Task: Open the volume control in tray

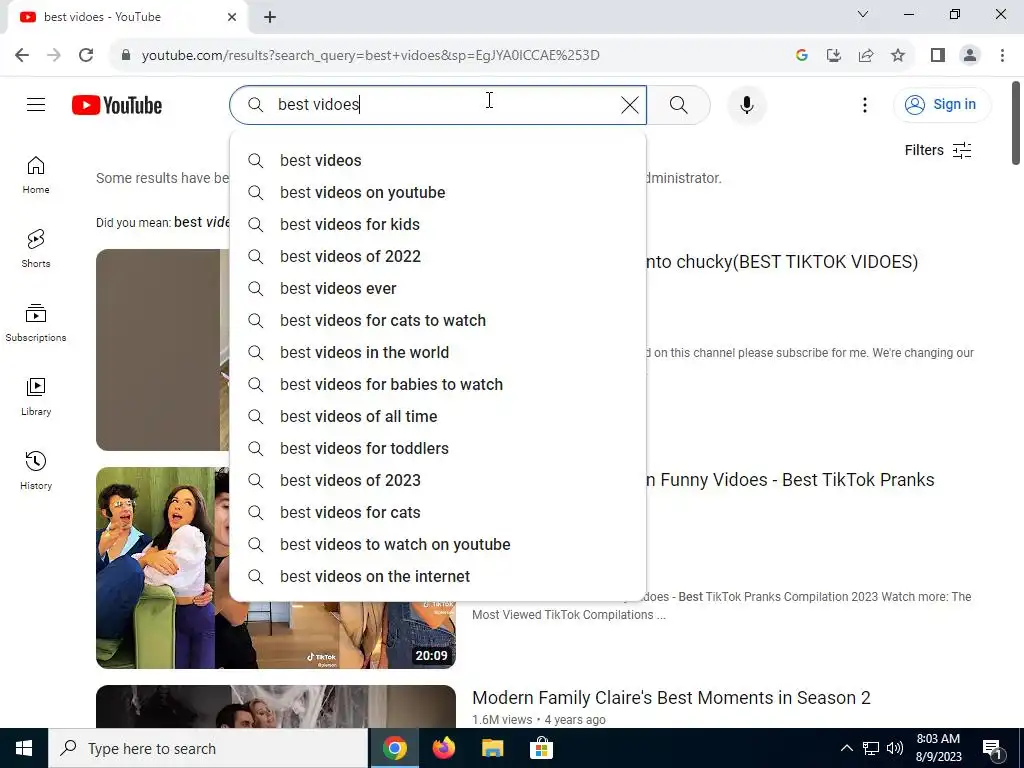Action: click(895, 748)
